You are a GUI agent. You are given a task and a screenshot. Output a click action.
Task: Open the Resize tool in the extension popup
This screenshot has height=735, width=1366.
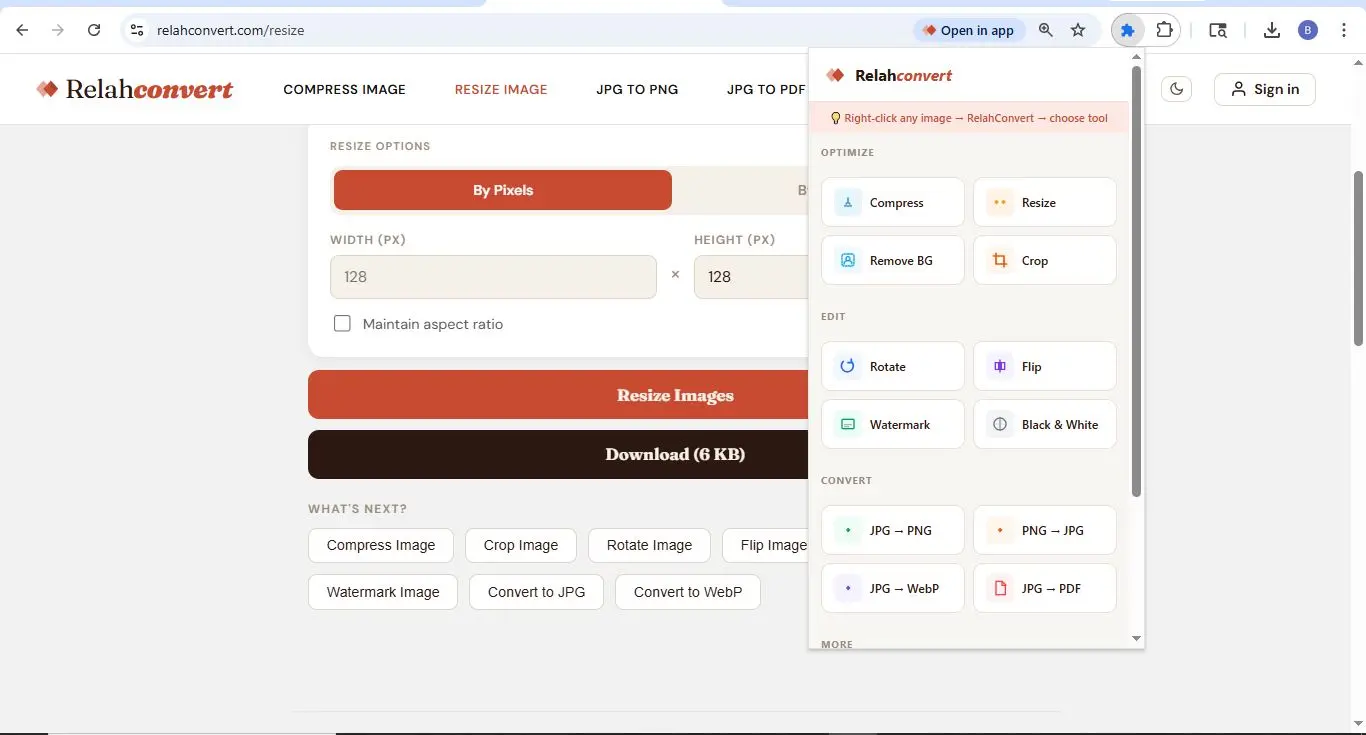pos(1044,202)
